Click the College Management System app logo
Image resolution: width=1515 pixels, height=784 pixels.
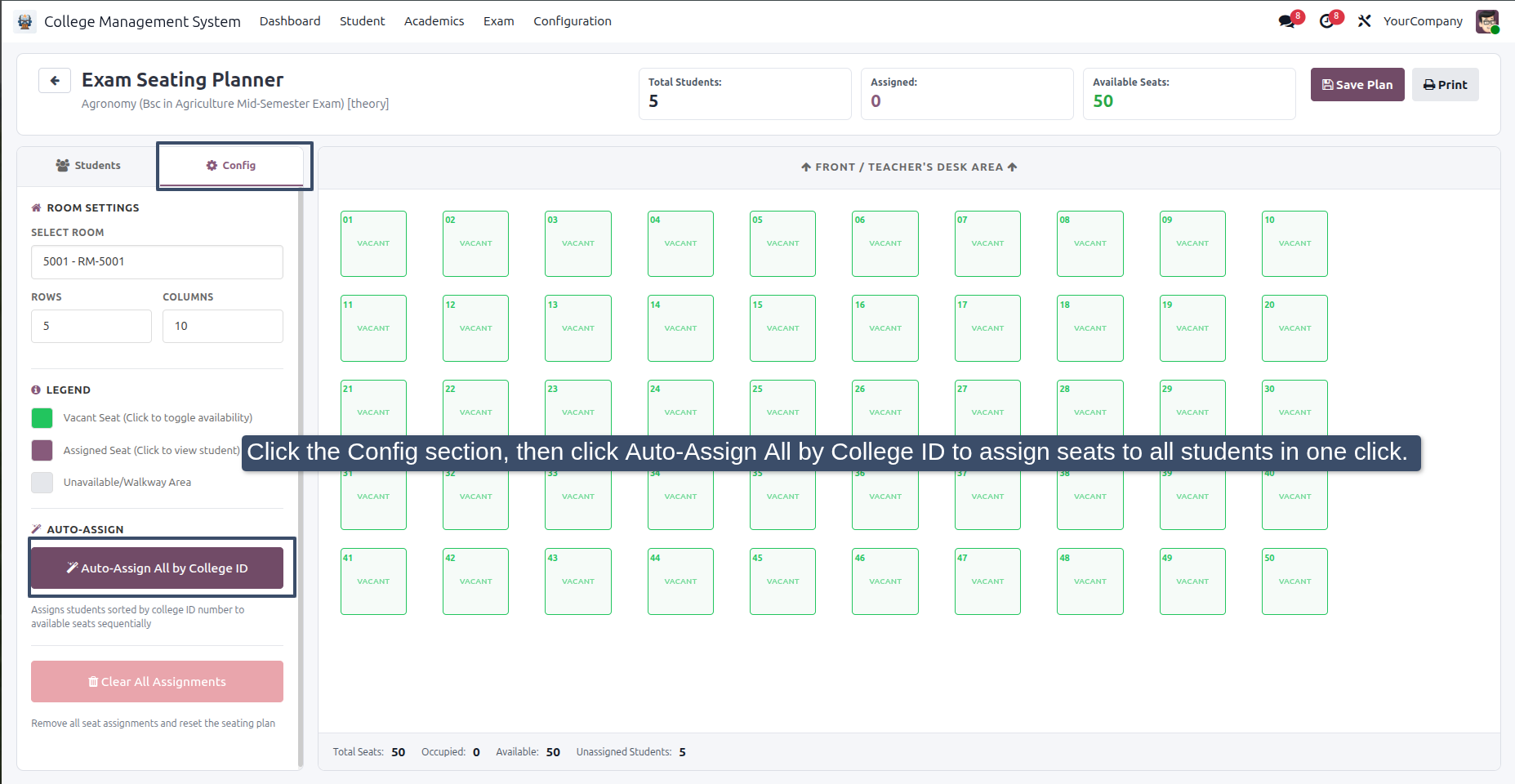pos(25,21)
